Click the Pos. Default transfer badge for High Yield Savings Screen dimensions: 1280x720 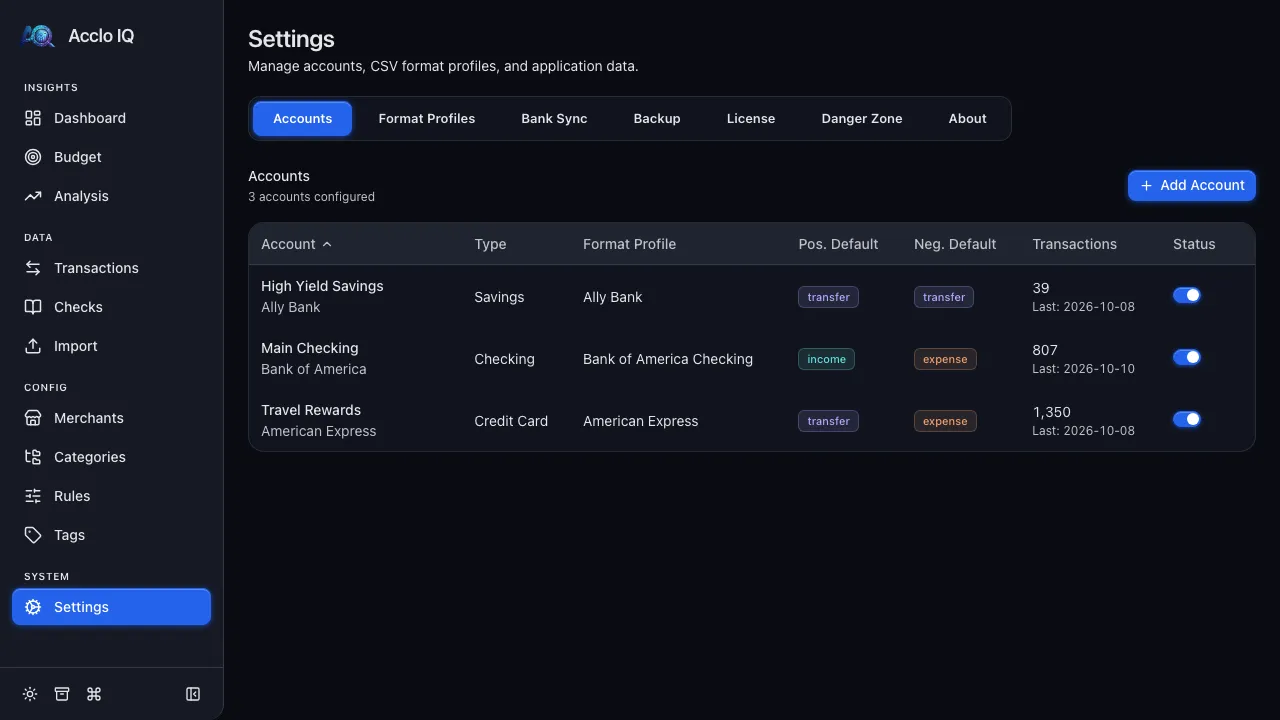[828, 297]
